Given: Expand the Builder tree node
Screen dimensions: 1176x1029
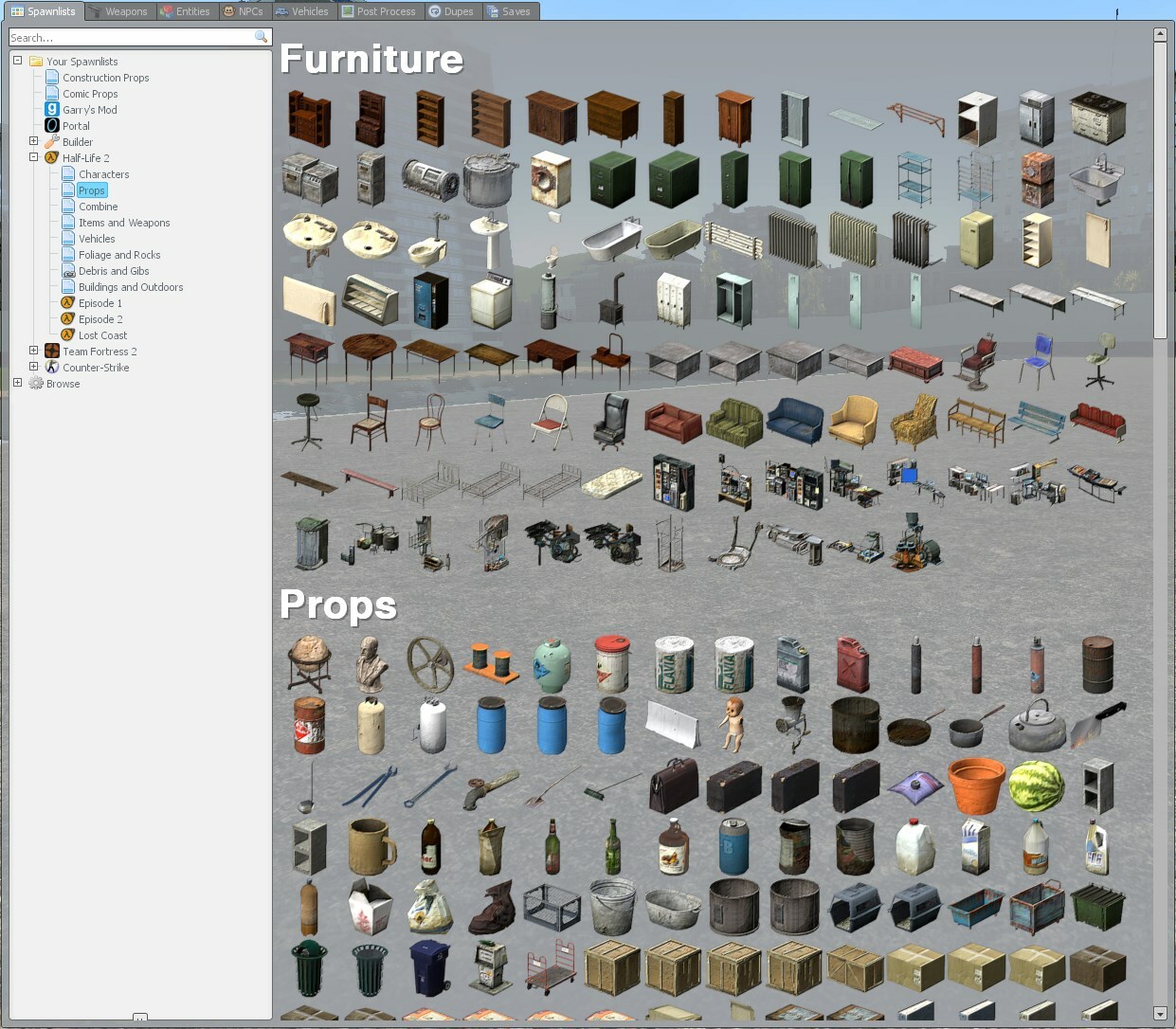Looking at the screenshot, I should [33, 140].
